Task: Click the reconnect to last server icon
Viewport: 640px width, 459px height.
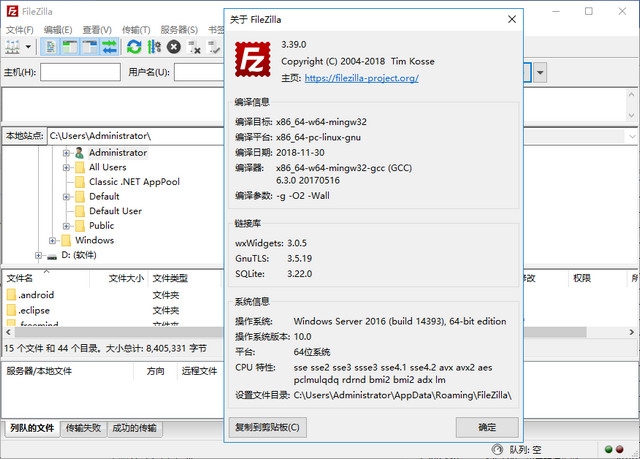Action: coord(214,47)
